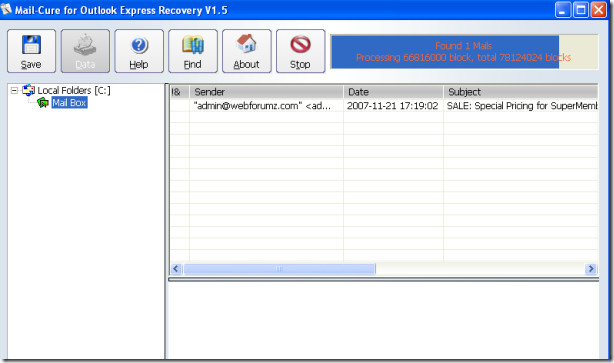
Task: Click the I& column header
Action: click(x=180, y=92)
